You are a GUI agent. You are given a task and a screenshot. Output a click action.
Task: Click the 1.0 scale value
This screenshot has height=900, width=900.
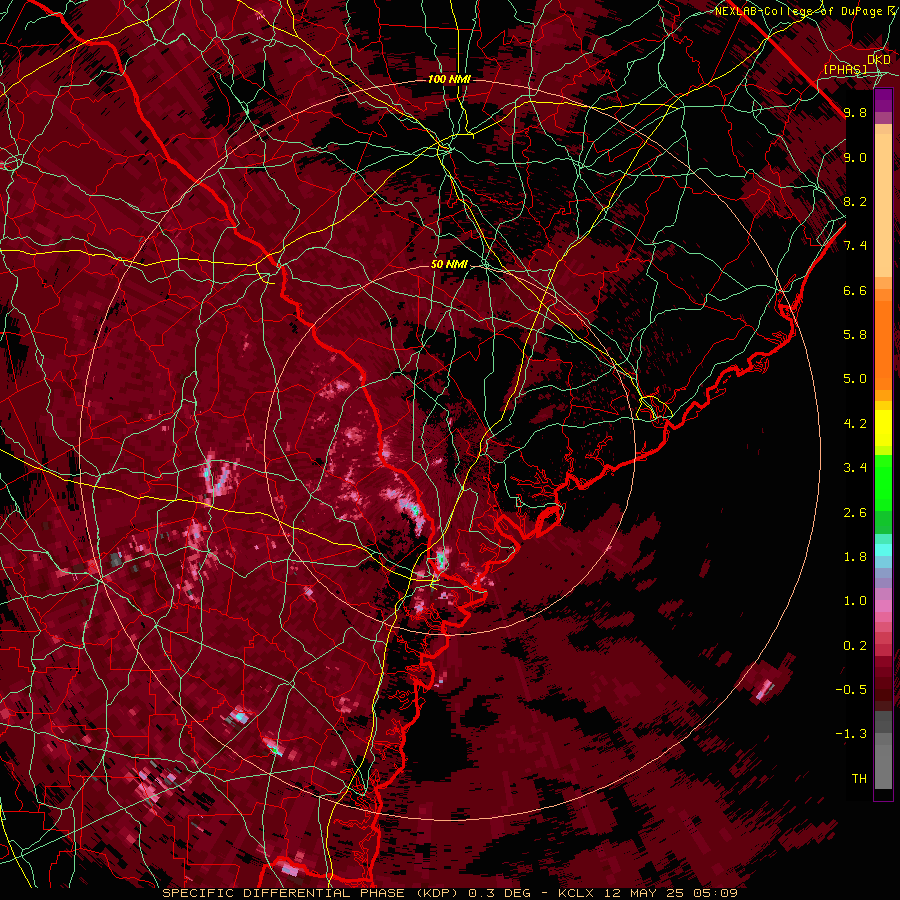(855, 601)
